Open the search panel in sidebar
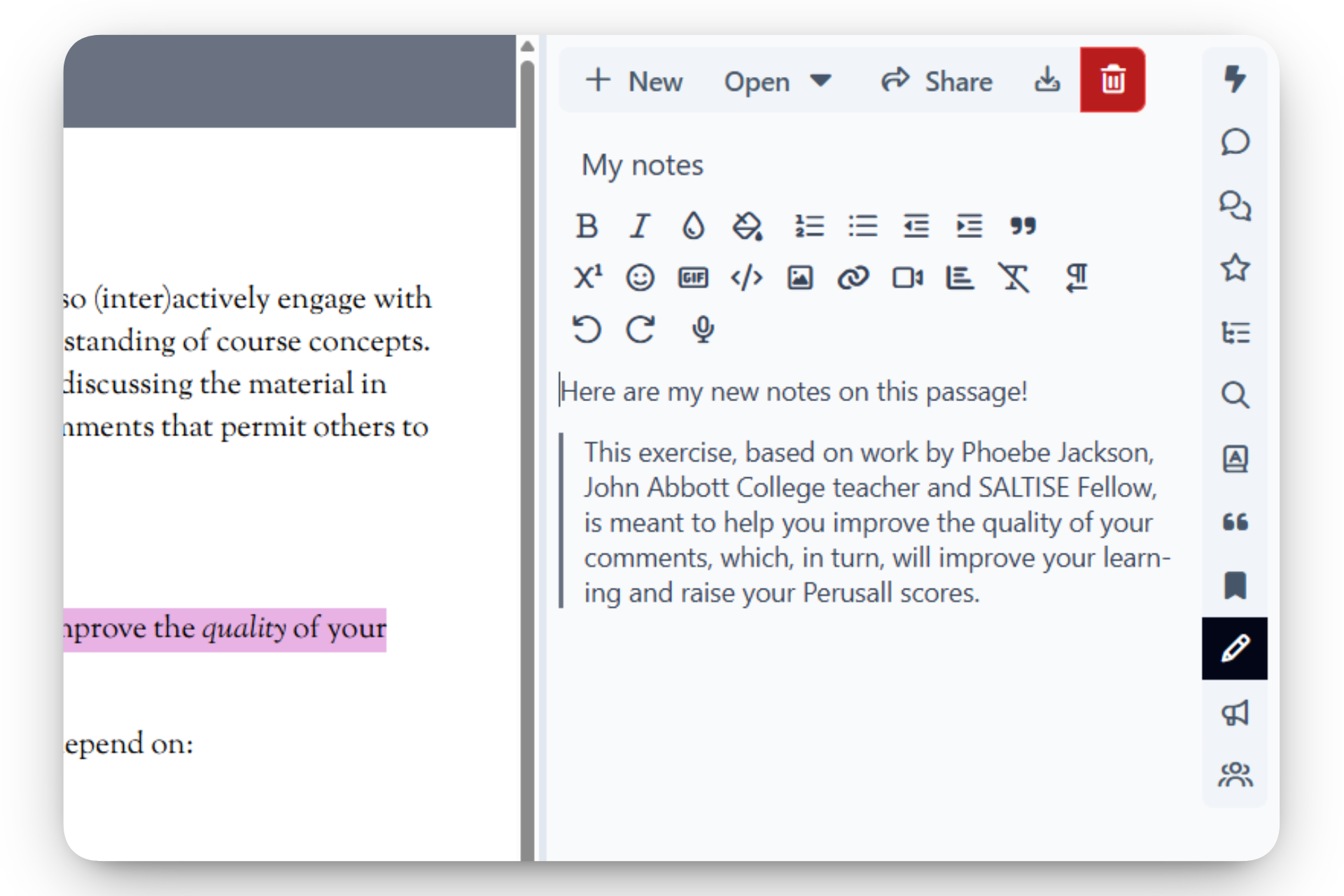The width and height of the screenshot is (1344, 896). (1235, 395)
